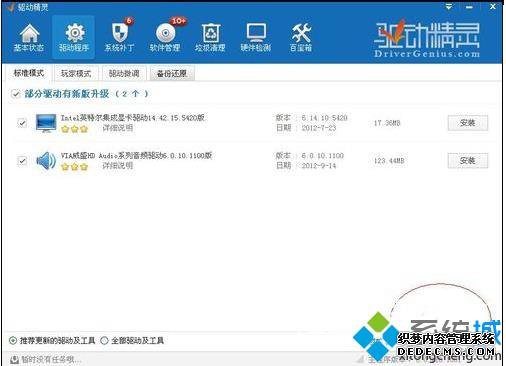
Task: Open 百宝箱 tools icon
Action: [x=301, y=38]
